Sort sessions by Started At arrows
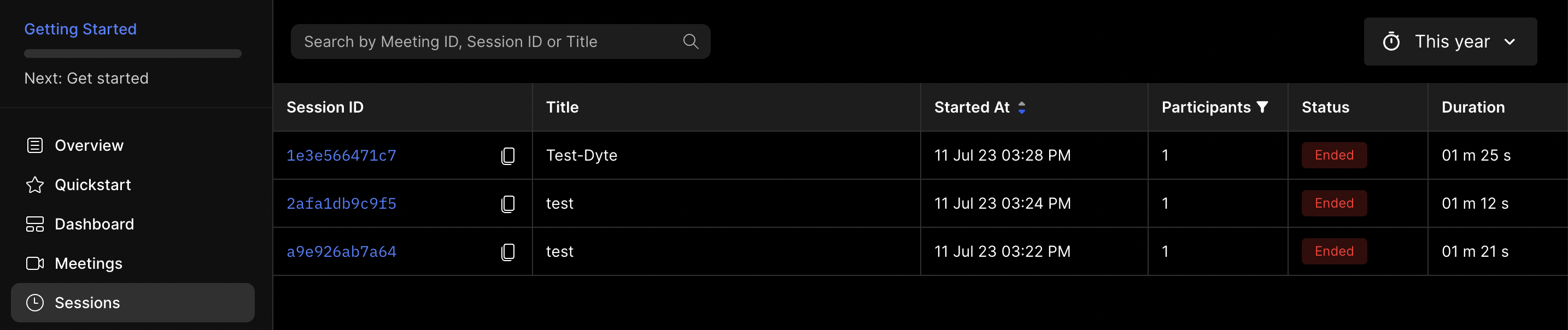The image size is (1568, 330). click(1021, 108)
